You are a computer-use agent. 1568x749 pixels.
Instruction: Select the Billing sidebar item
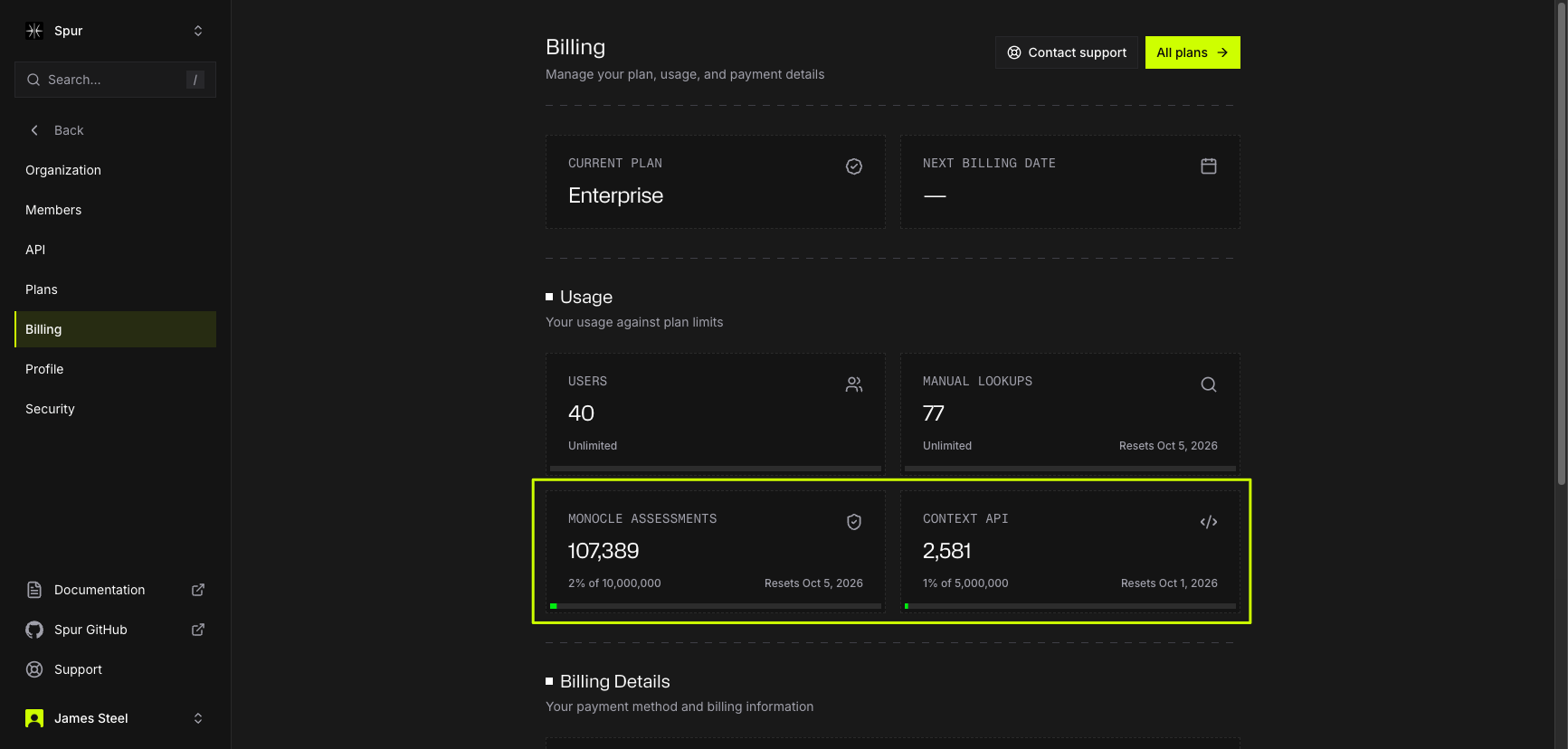point(115,329)
